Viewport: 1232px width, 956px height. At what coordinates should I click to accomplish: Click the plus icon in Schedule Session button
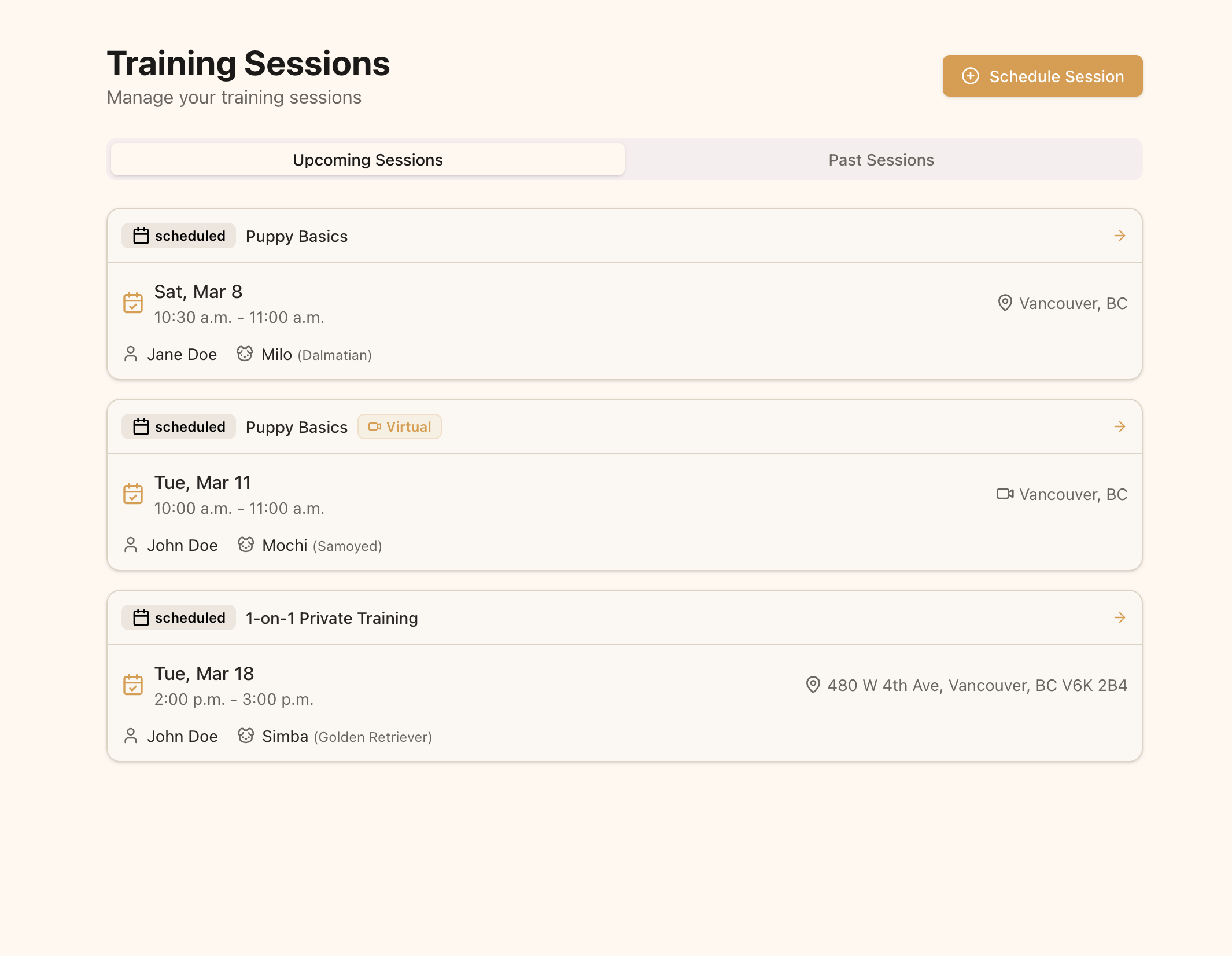(971, 76)
